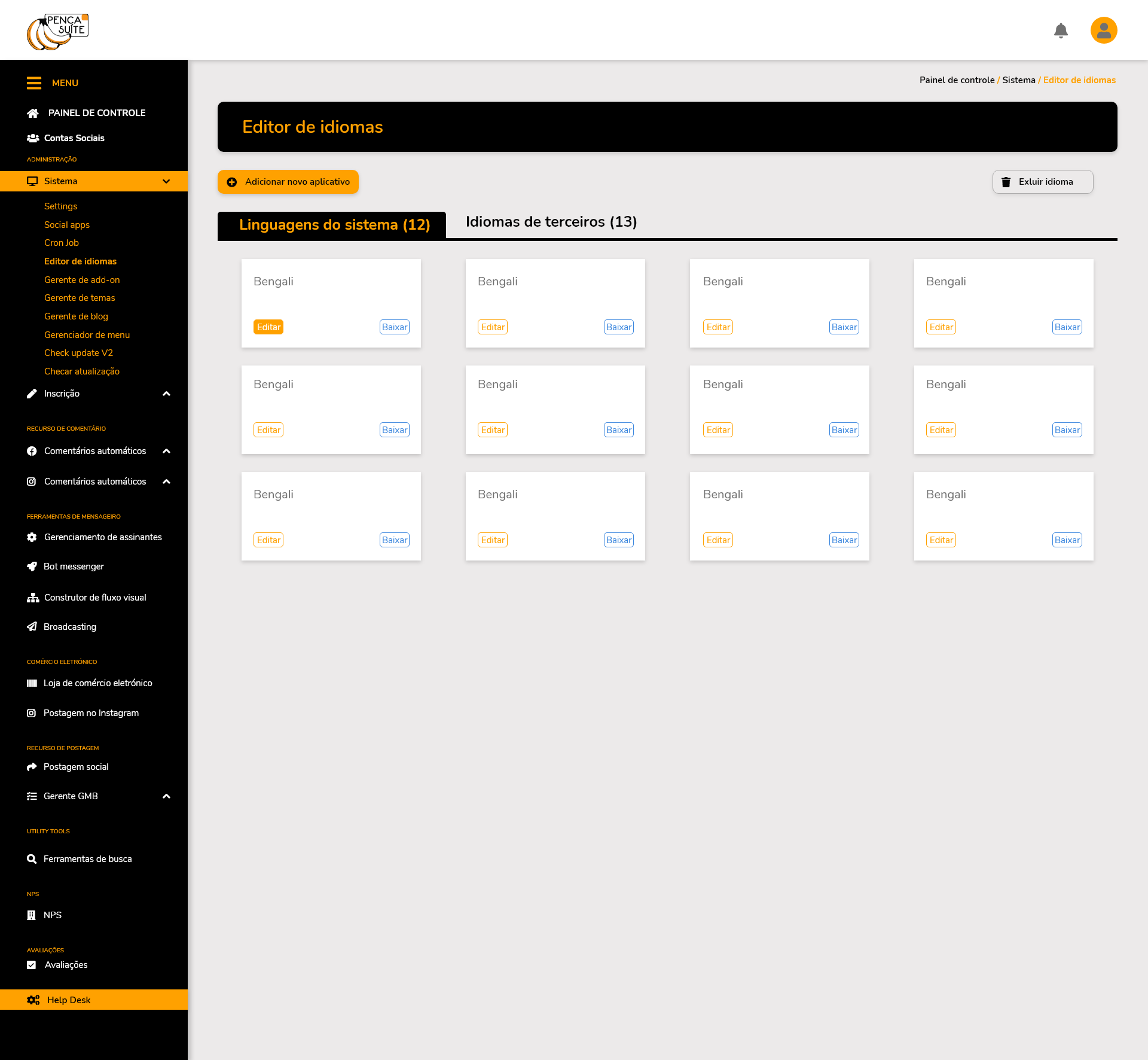Screen dimensions: 1148x1060
Task: Switch to Idiomas de terceiros tab
Action: coord(551,222)
